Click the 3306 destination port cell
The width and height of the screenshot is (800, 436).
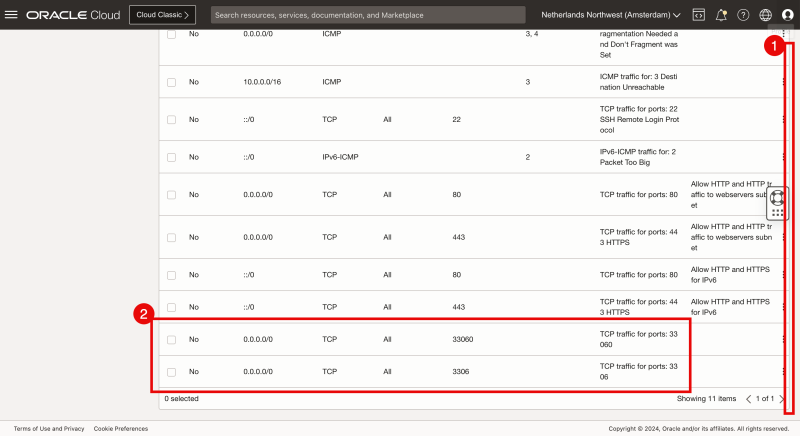(461, 371)
